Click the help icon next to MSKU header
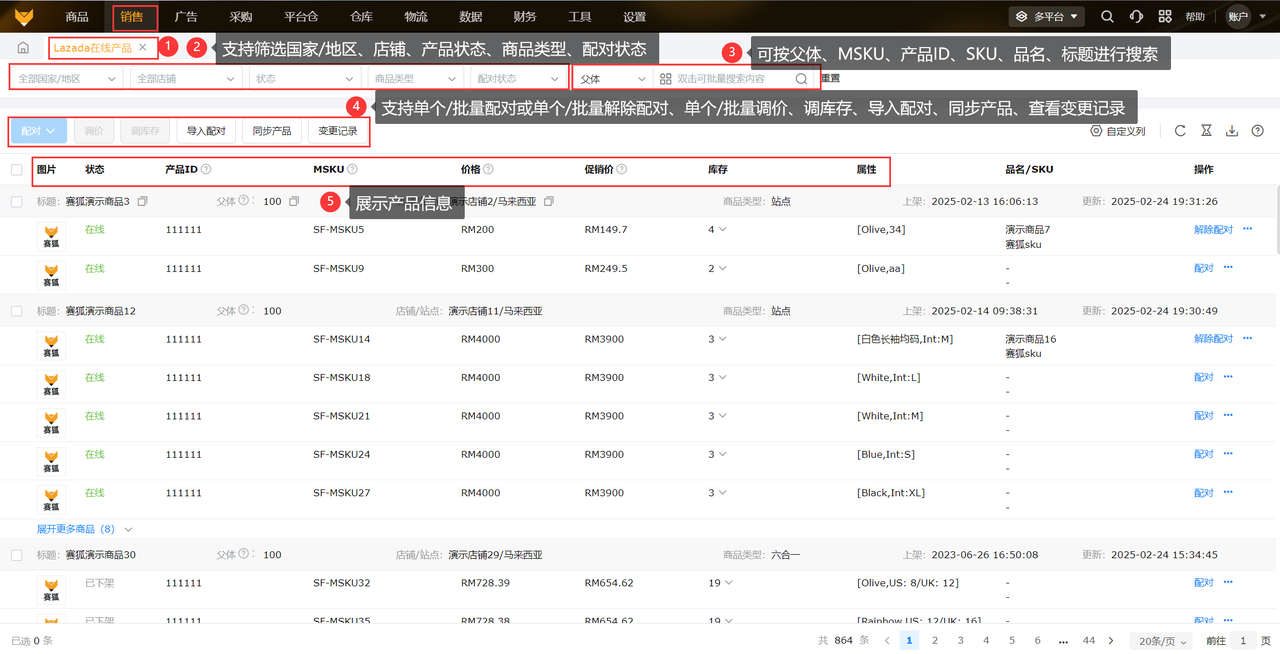The height and width of the screenshot is (654, 1280). click(352, 170)
